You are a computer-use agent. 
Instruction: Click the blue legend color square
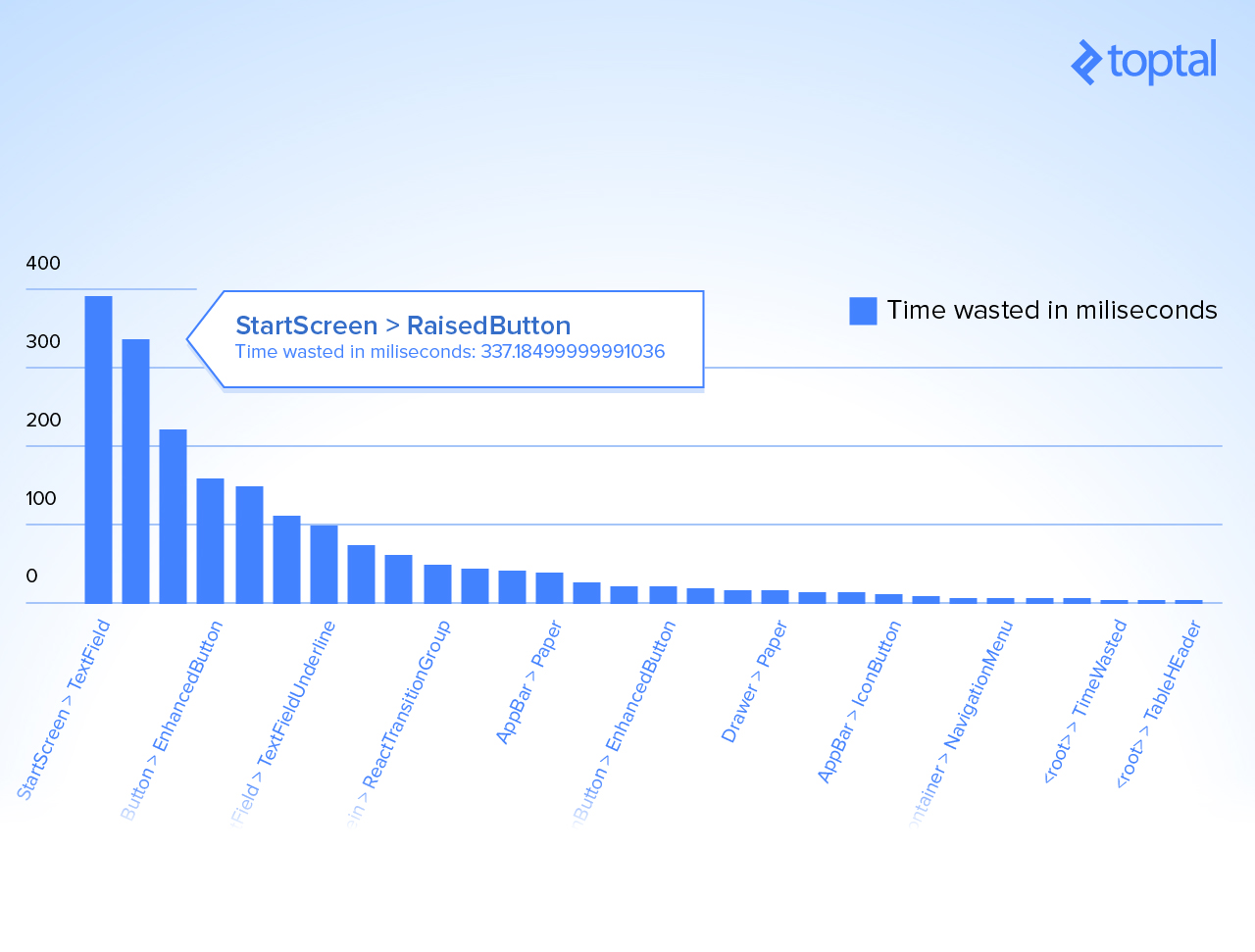(x=863, y=311)
